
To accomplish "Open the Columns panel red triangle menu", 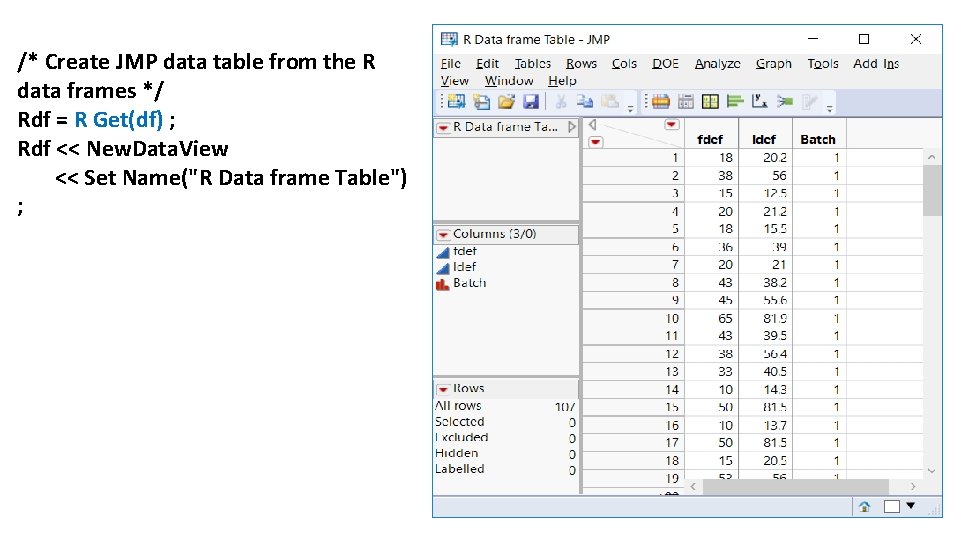I will [x=443, y=234].
